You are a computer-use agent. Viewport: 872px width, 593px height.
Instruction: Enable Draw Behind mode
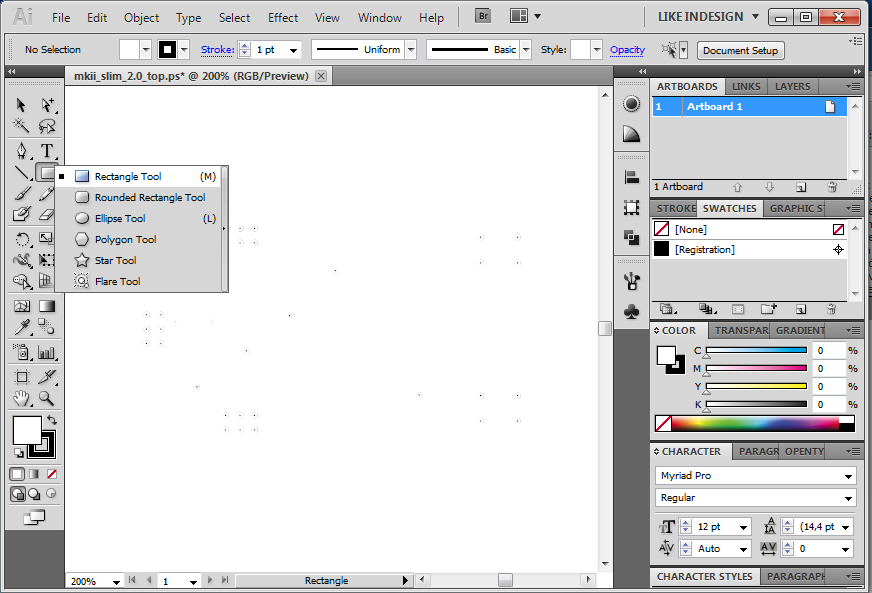[x=34, y=493]
